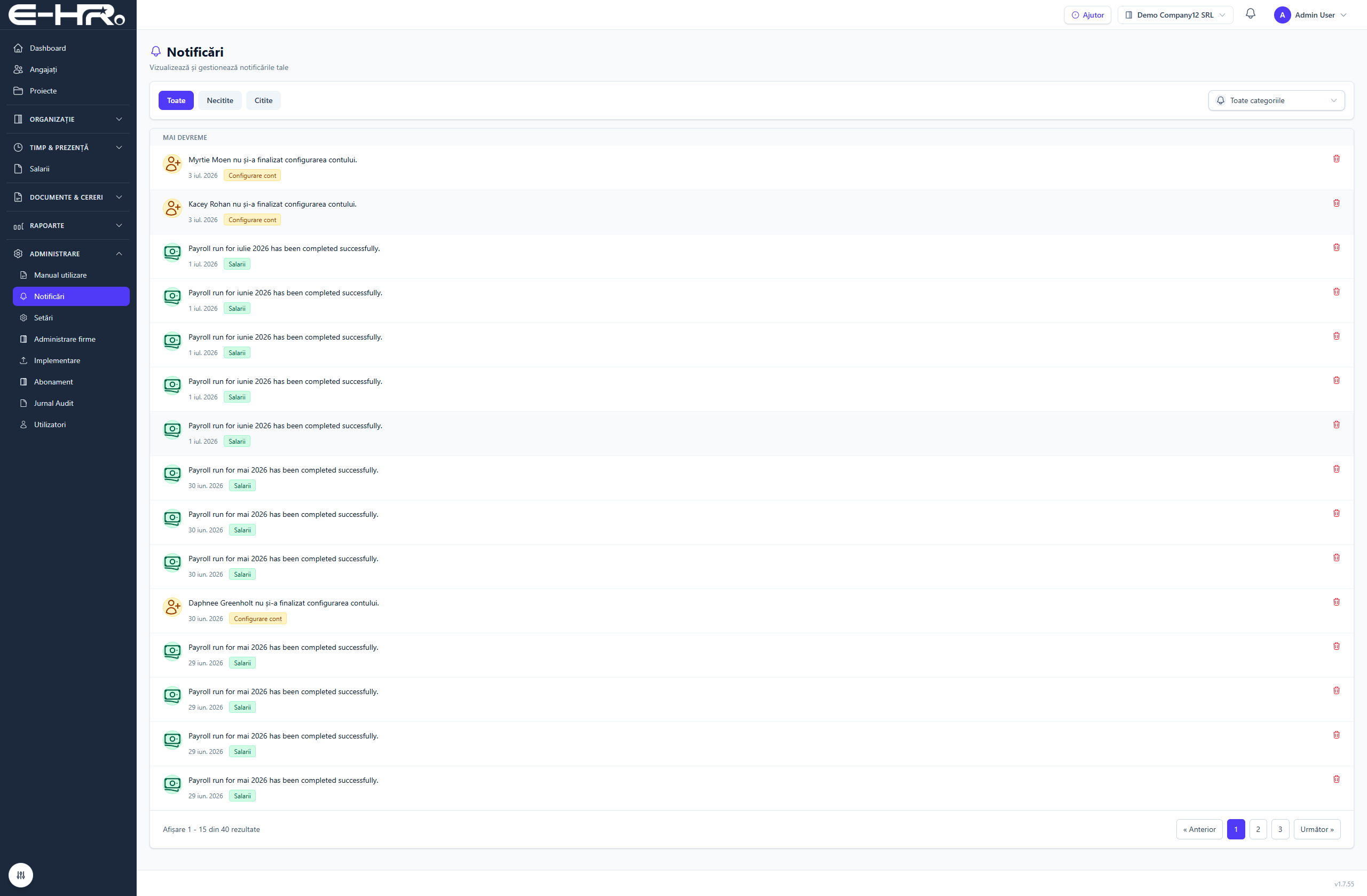Open the notifications bell in header
The width and height of the screenshot is (1367, 896).
(x=1251, y=14)
